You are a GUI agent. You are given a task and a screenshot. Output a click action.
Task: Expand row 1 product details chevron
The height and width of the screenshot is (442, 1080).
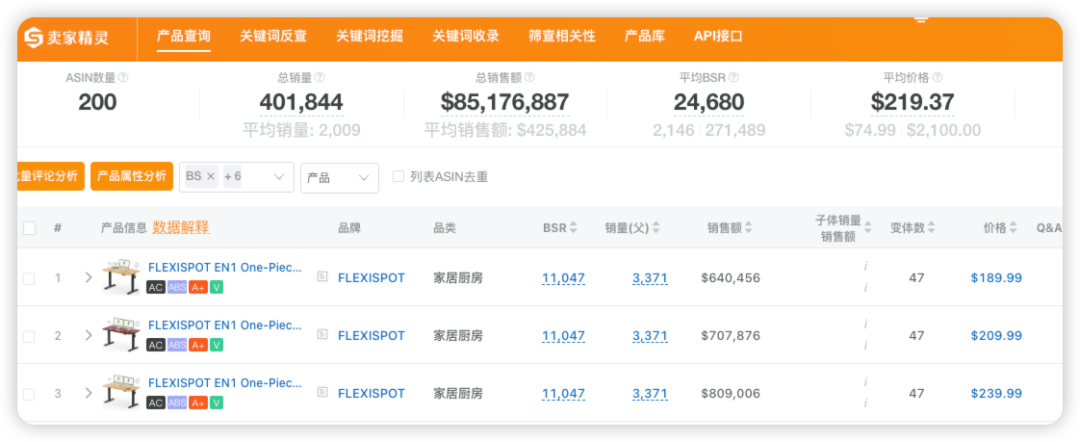click(88, 277)
